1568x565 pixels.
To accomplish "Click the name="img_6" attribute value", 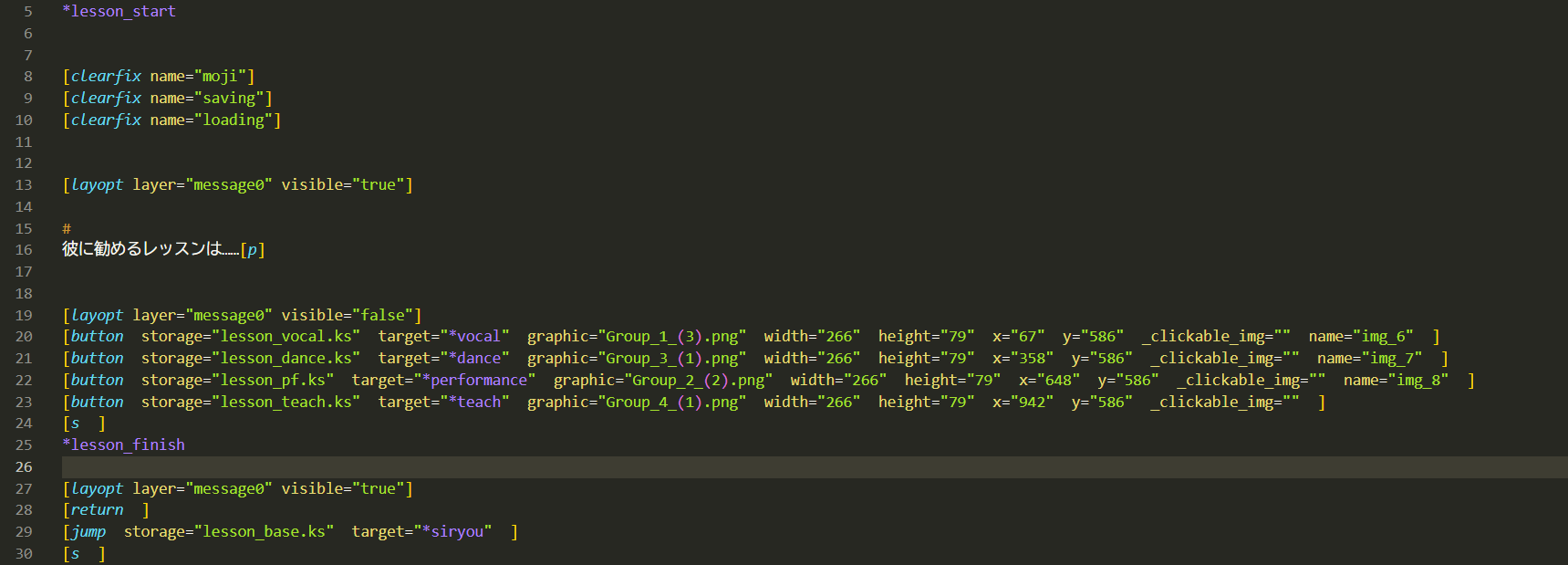I will click(x=1383, y=336).
